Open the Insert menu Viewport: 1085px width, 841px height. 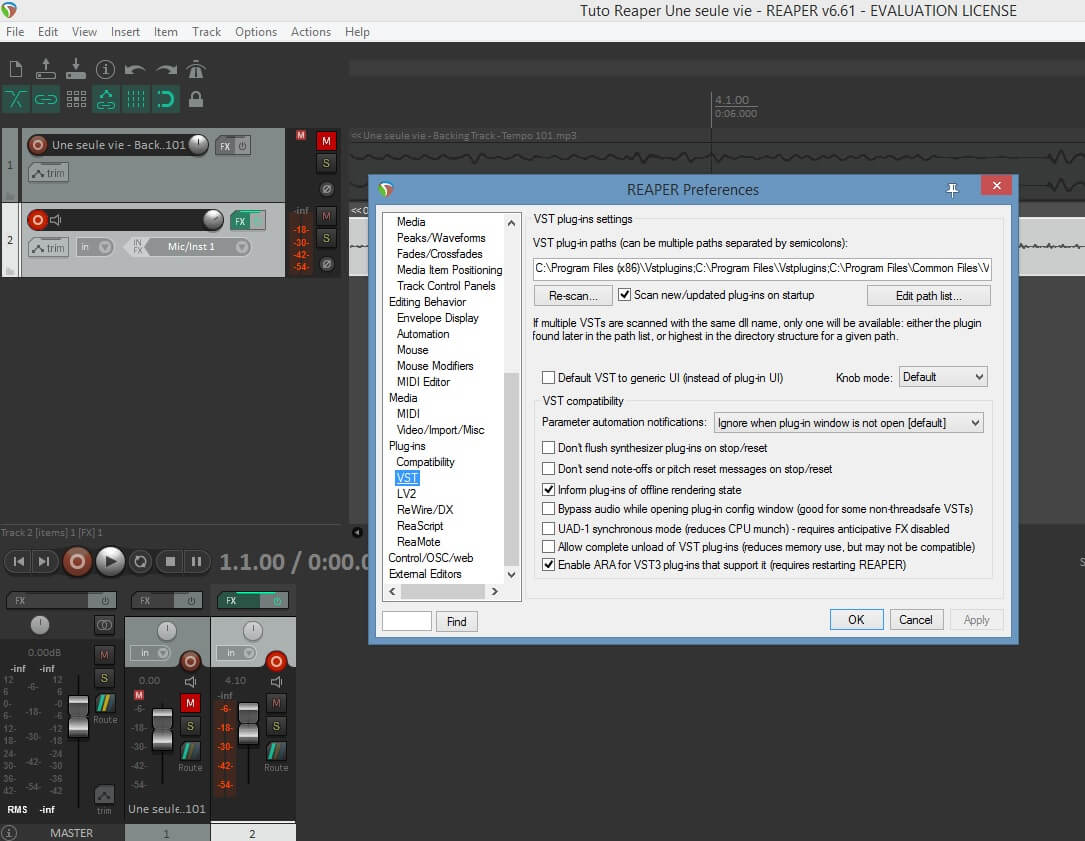[125, 32]
